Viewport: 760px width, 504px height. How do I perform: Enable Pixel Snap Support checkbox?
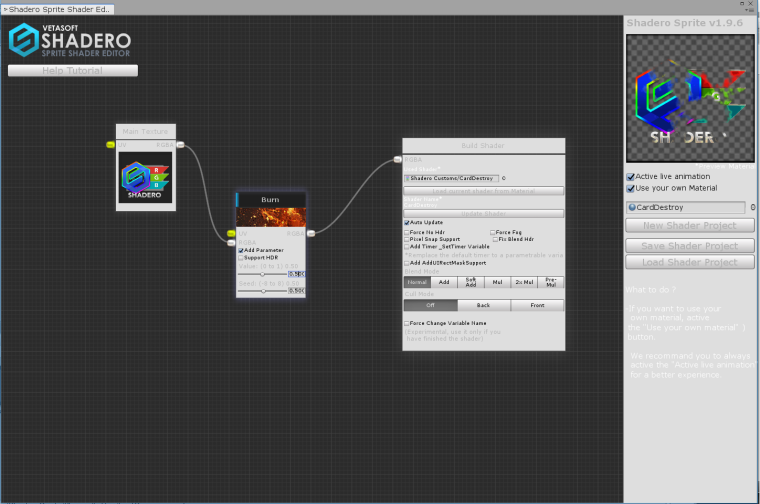(407, 239)
